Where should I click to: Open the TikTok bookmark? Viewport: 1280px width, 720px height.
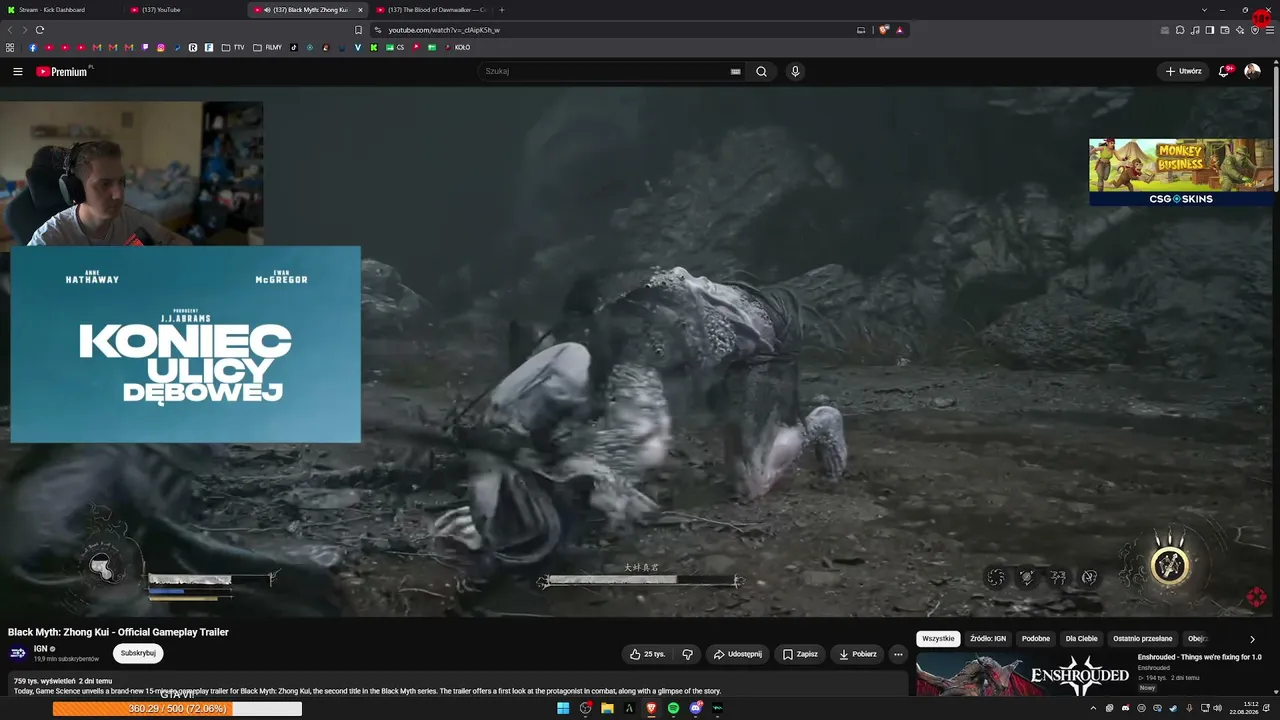[x=294, y=47]
